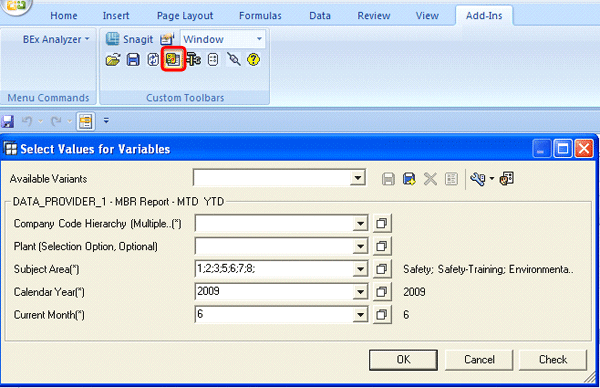Click the Refresh icon in Custom Toolbars

click(153, 60)
